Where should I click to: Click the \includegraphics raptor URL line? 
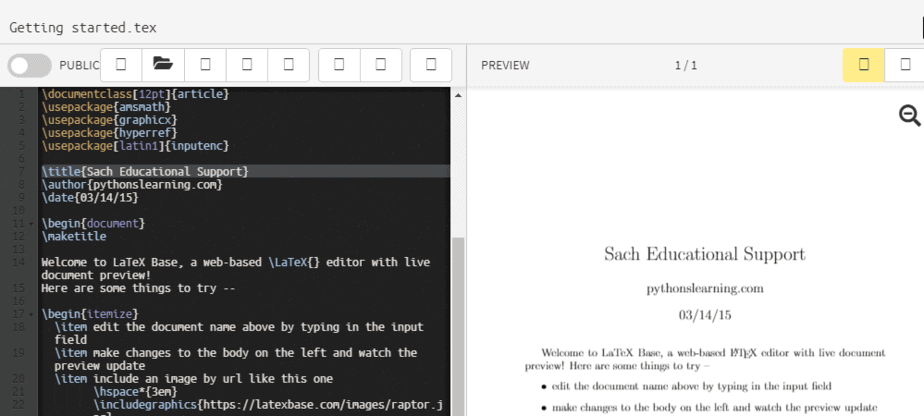(268, 405)
